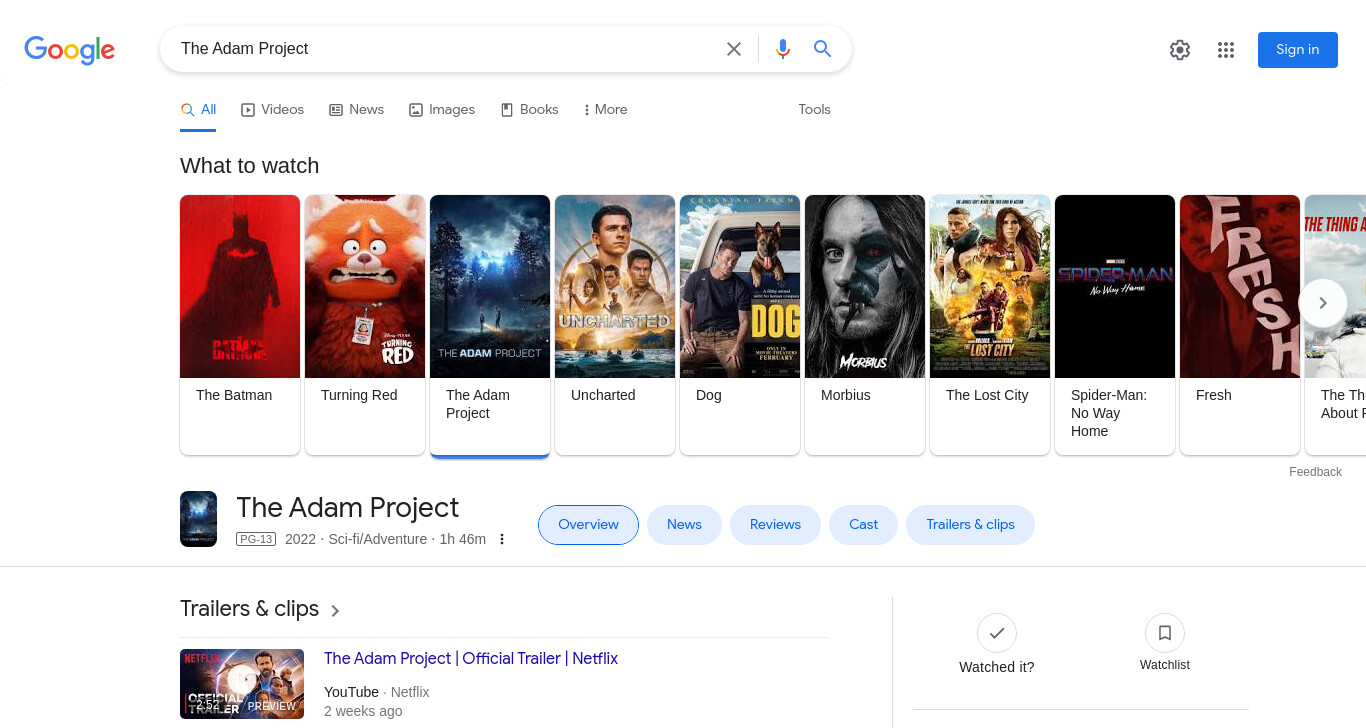Screen dimensions: 1366x728
Task: Click the blue magnifier search icon
Action: pos(823,49)
